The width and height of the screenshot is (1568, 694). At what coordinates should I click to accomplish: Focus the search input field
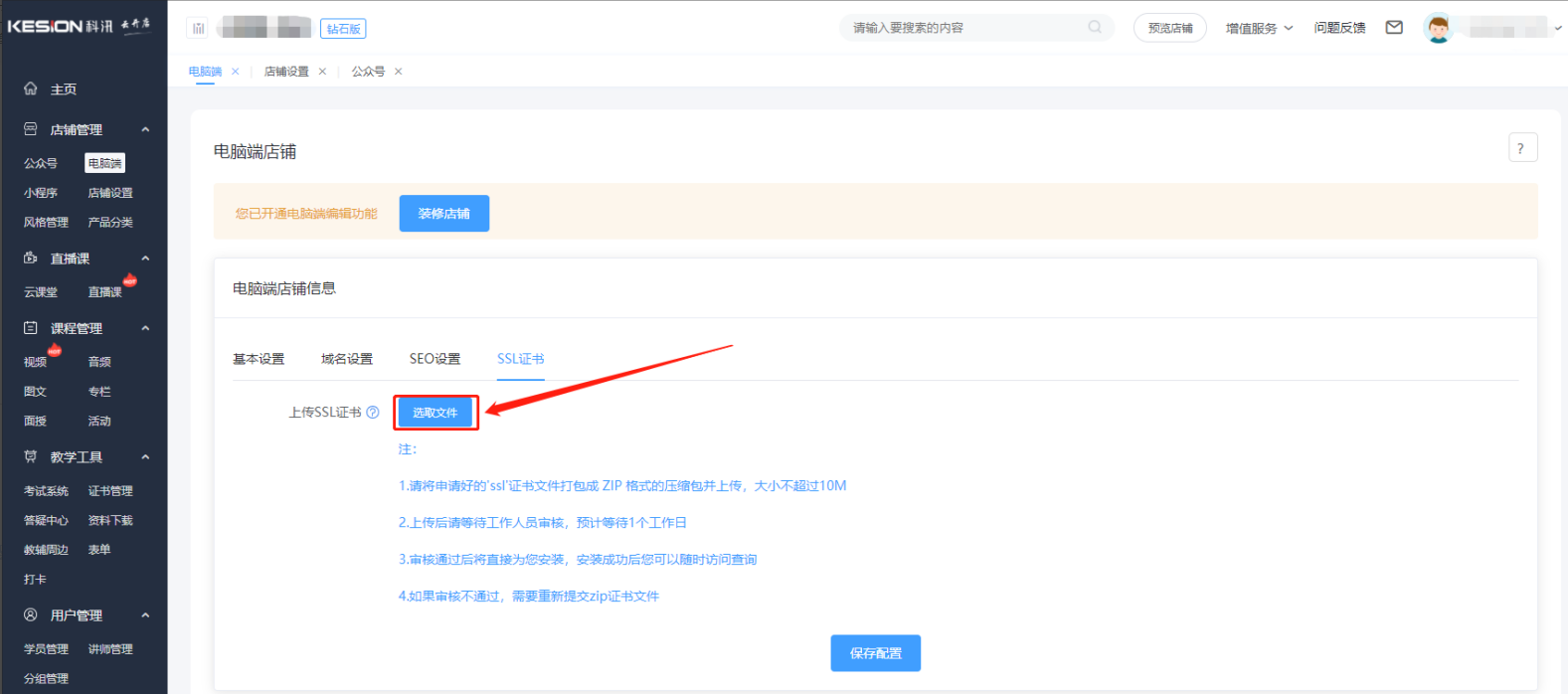pyautogui.click(x=964, y=28)
